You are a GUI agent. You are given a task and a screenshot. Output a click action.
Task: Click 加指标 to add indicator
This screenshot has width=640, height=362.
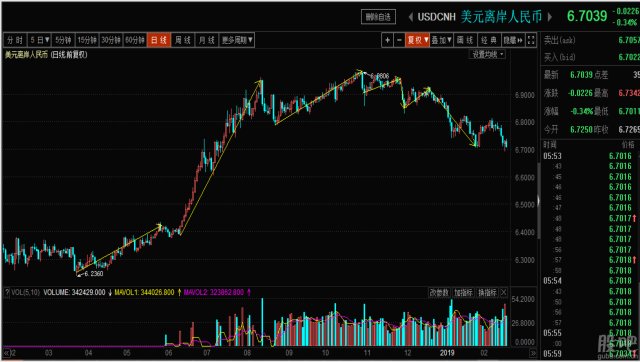tap(463, 292)
